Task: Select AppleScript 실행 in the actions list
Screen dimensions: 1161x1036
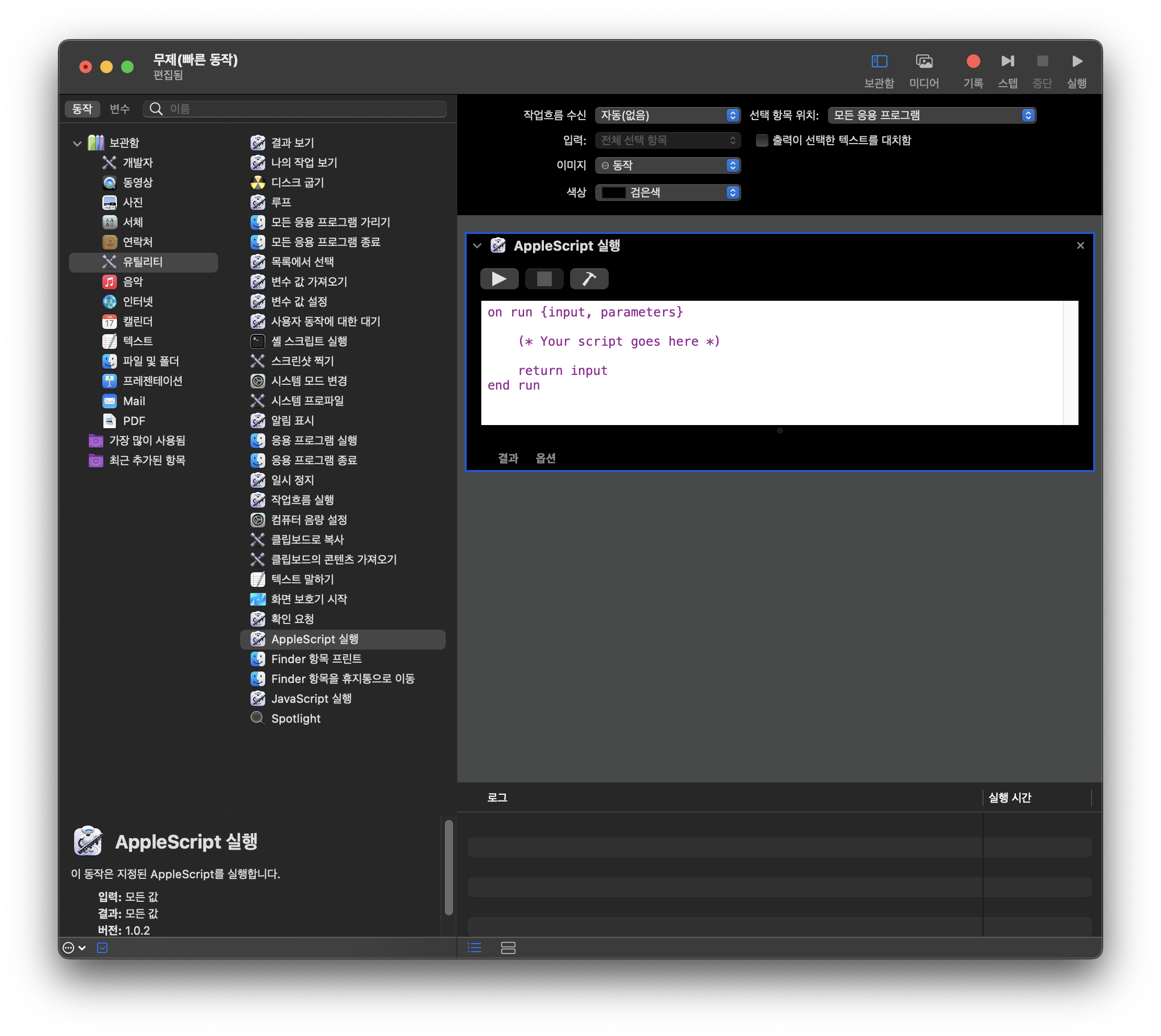Action: (342, 639)
